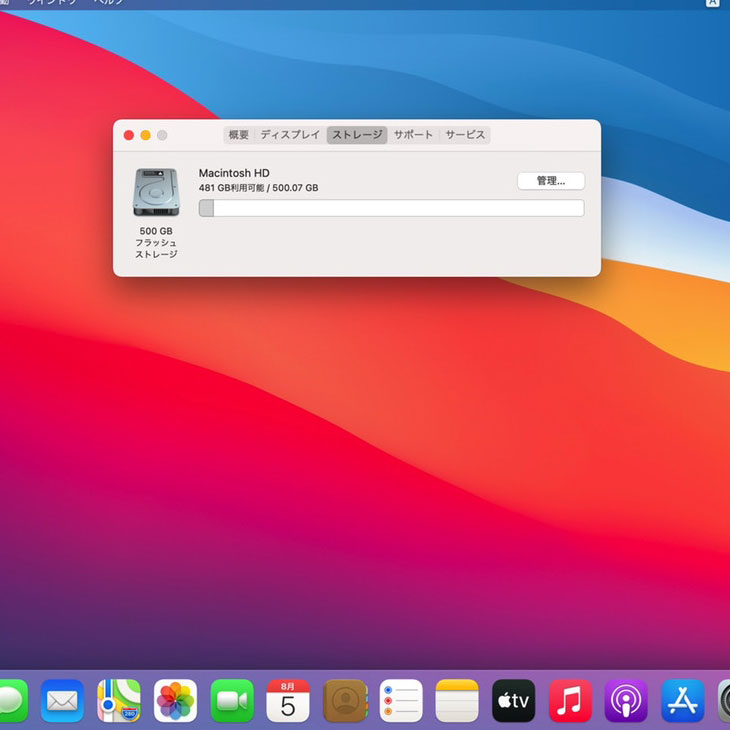This screenshot has height=730, width=730.
Task: Open the サポート tab
Action: point(413,135)
